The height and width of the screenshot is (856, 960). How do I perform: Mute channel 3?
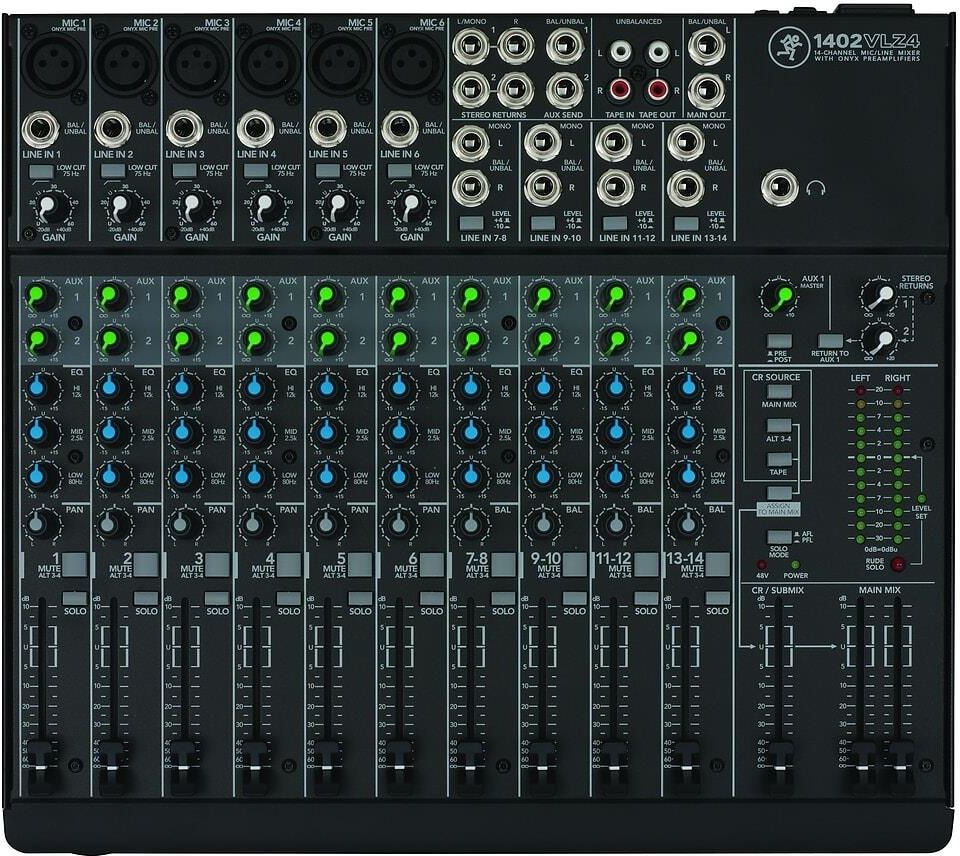[x=217, y=564]
